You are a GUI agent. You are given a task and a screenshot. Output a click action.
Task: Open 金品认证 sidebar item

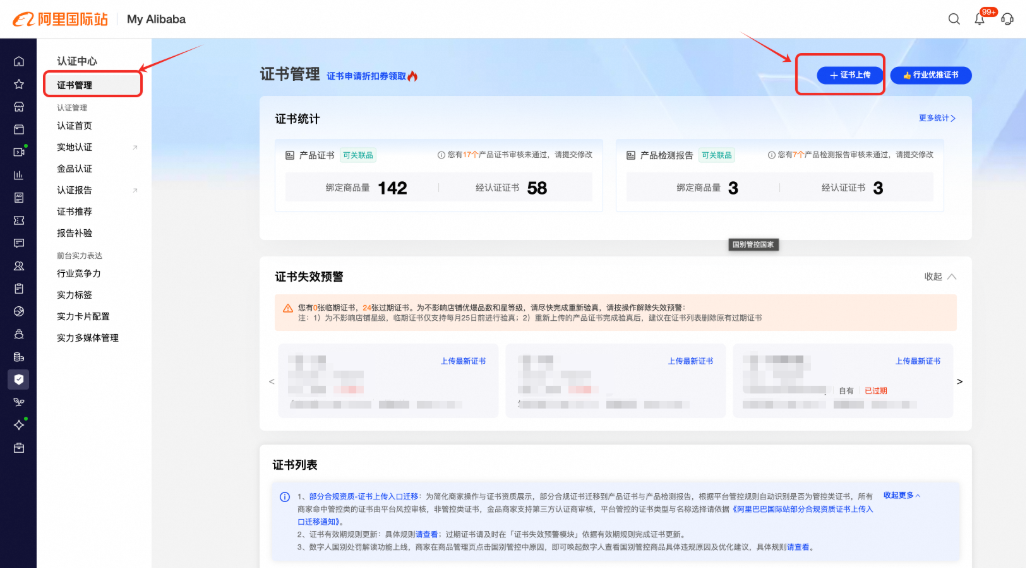coord(75,169)
